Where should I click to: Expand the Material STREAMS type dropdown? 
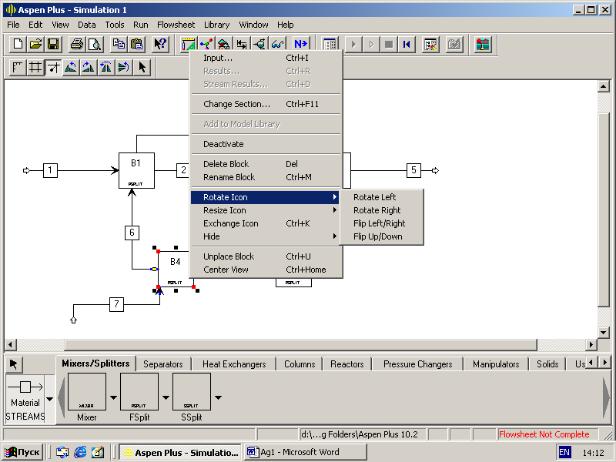(x=50, y=399)
